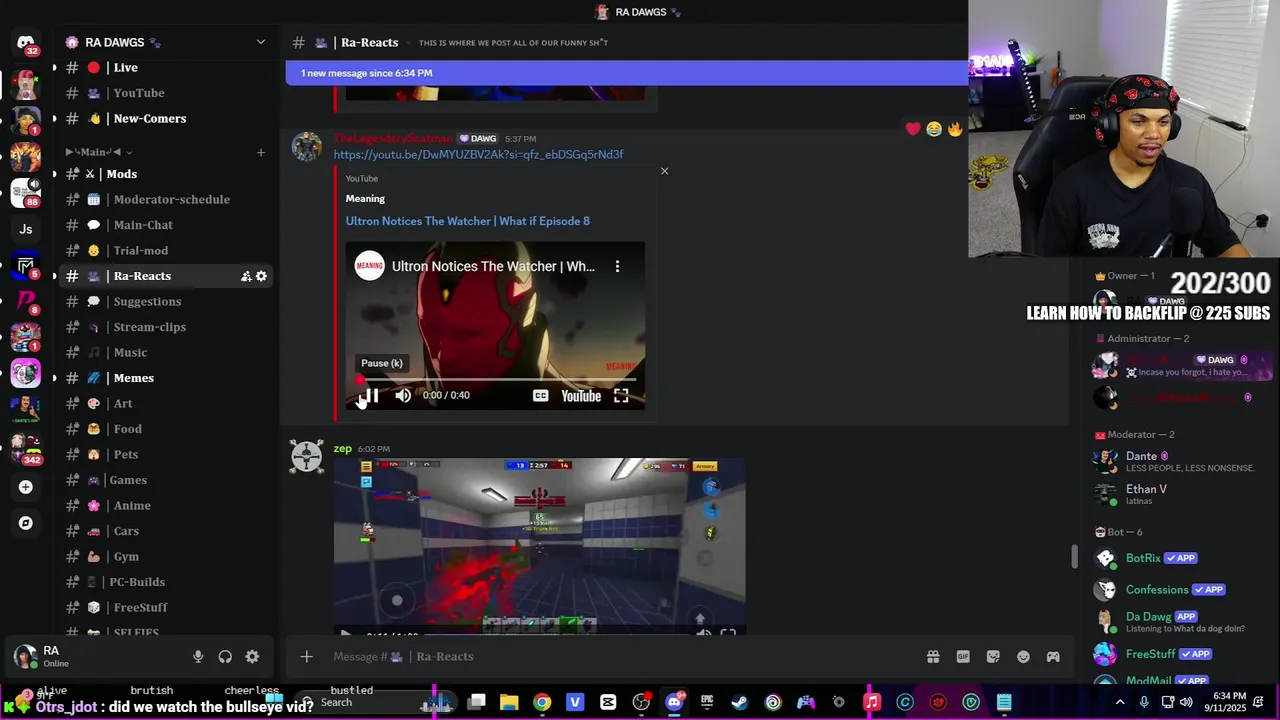This screenshot has height=720, width=1280.
Task: Open File Explorer from the taskbar
Action: tap(509, 702)
